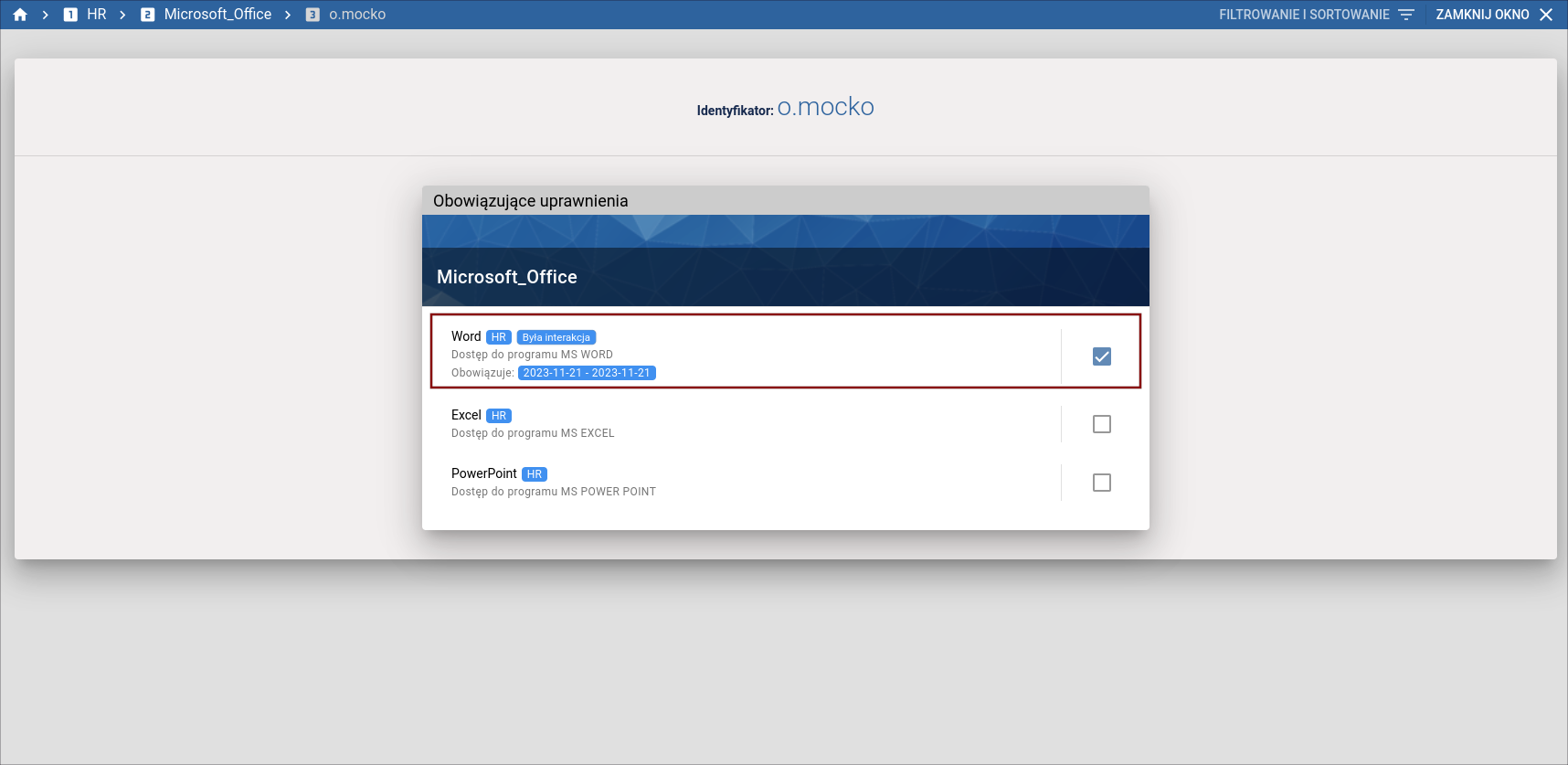Click Zamknij okno button

pyautogui.click(x=1494, y=15)
